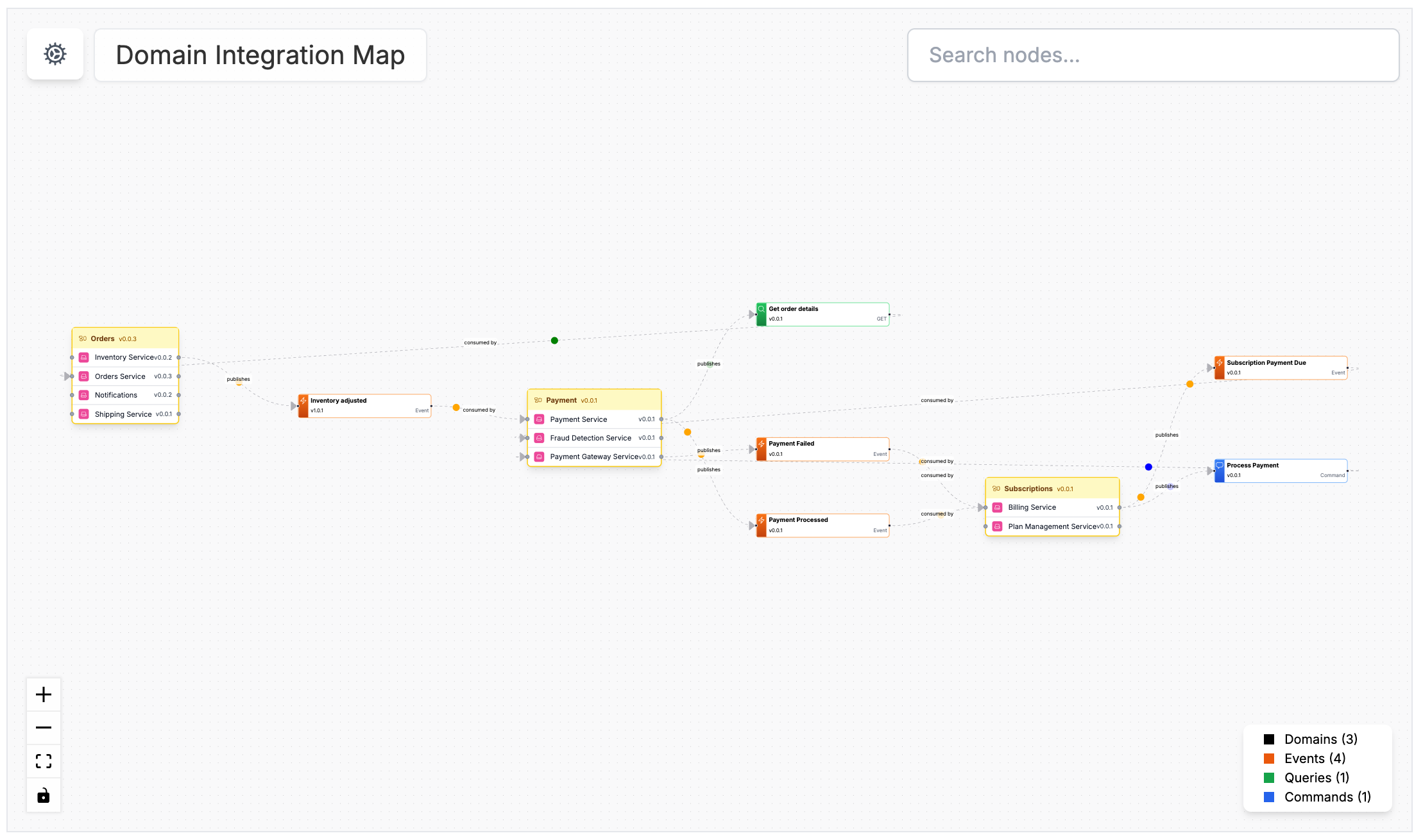Click the zoom in plus icon
This screenshot has height=840, width=1423.
(43, 694)
